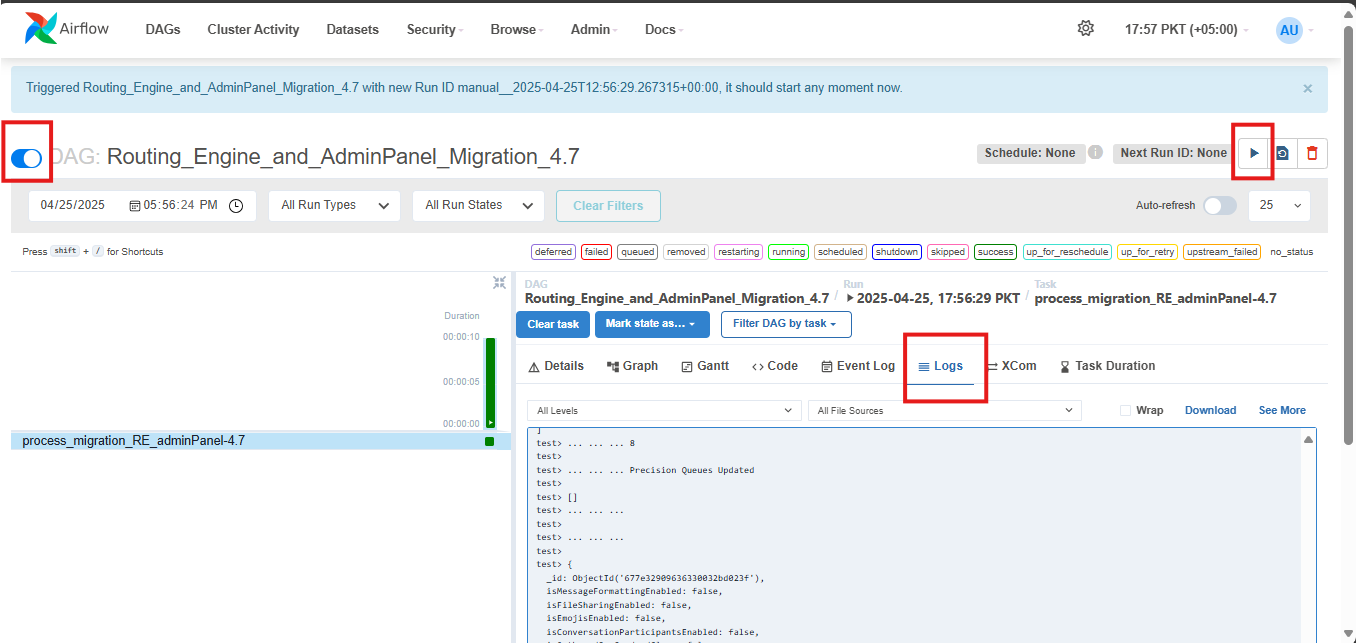Click the Clear task button
The width and height of the screenshot is (1356, 643).
pos(553,324)
